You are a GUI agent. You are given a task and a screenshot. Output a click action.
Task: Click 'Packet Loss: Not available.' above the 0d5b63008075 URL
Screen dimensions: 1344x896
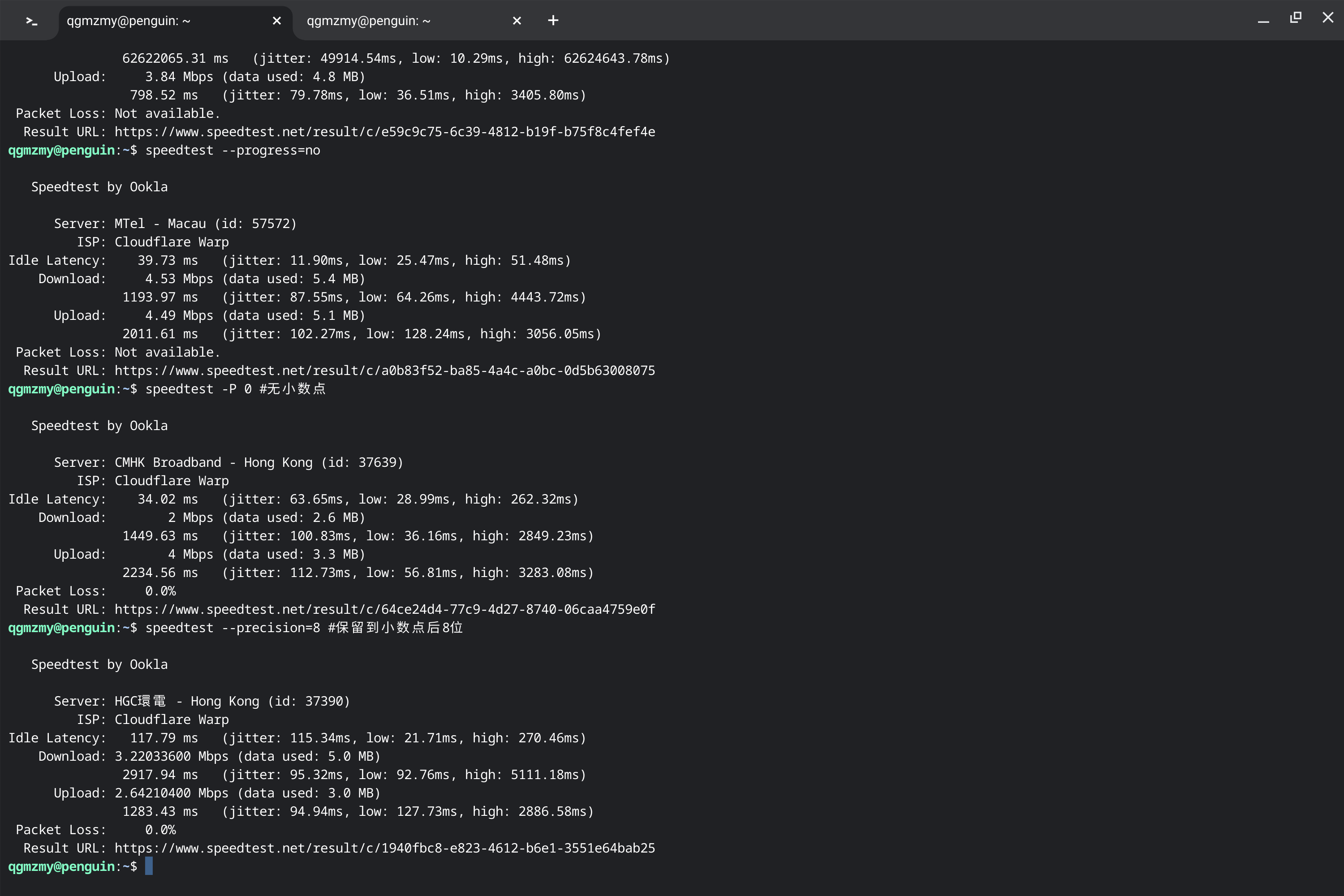click(x=118, y=353)
